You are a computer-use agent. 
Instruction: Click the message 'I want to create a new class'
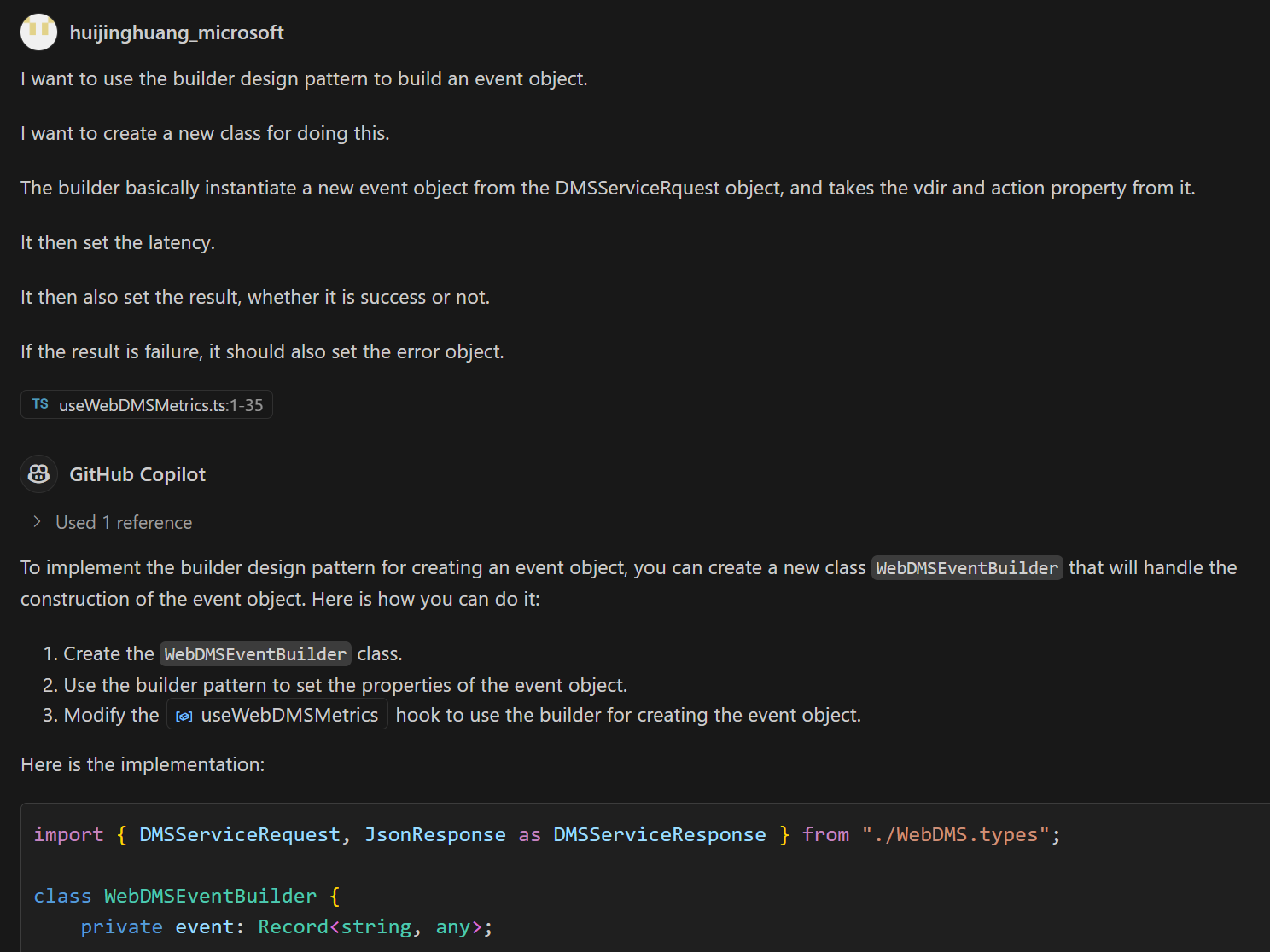pyautogui.click(x=205, y=133)
